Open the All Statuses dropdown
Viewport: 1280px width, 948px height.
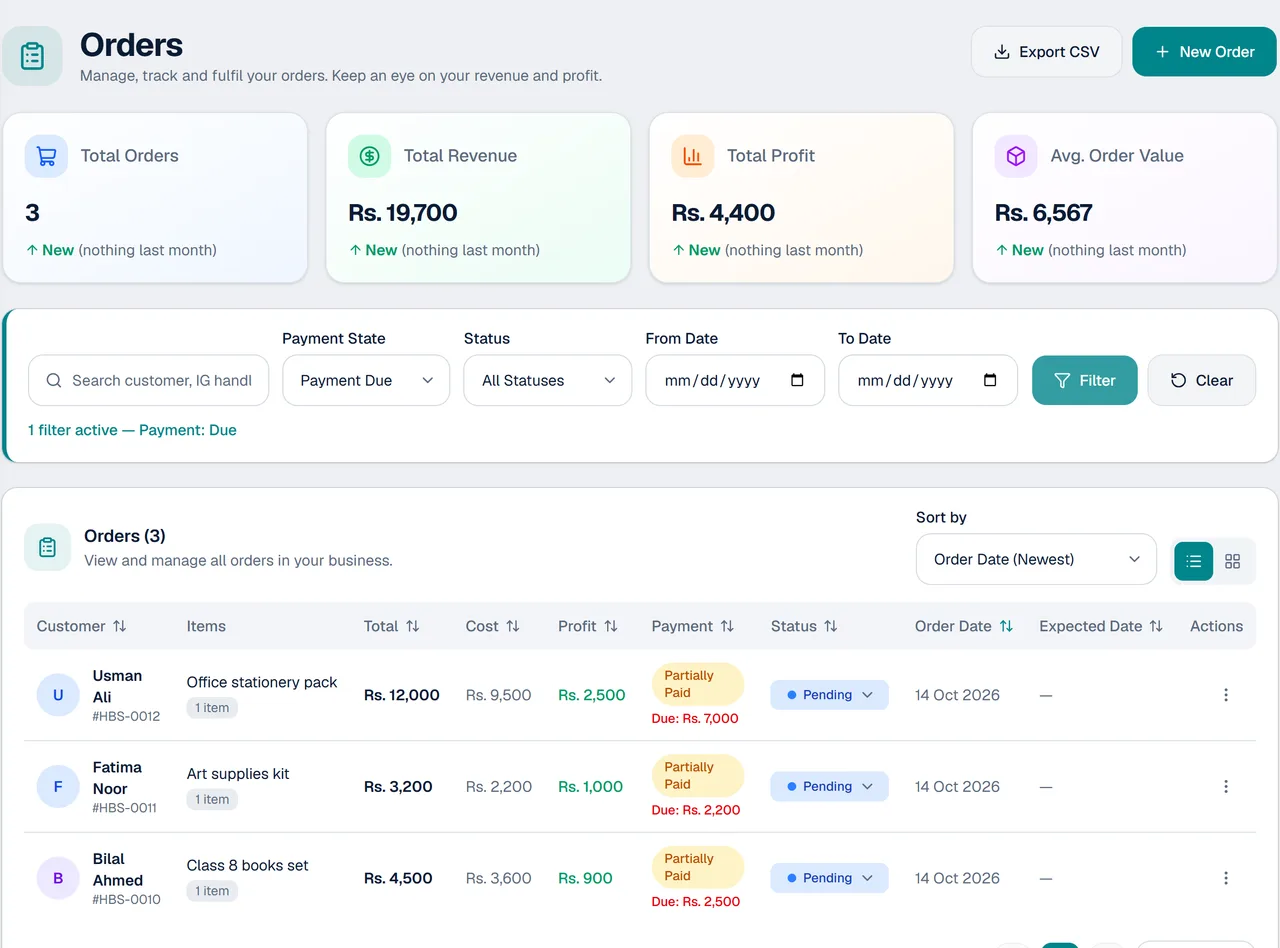(x=547, y=380)
